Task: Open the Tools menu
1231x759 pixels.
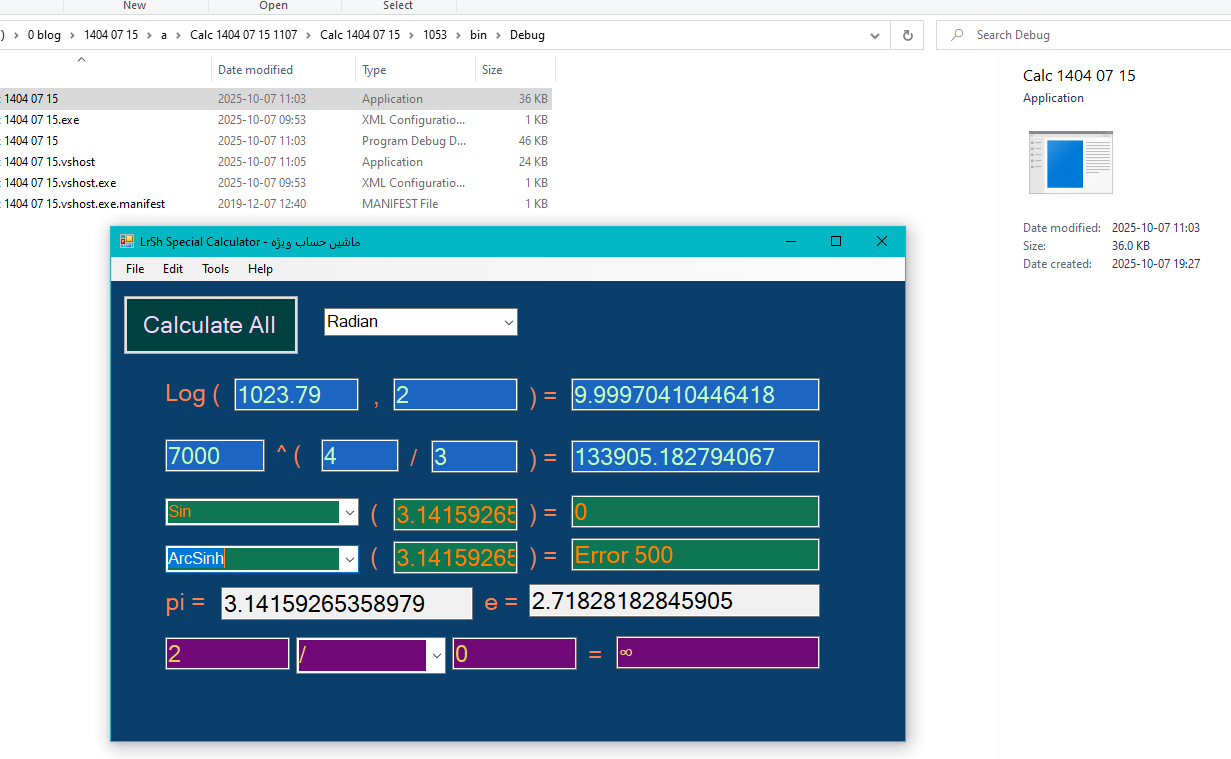Action: pyautogui.click(x=215, y=269)
